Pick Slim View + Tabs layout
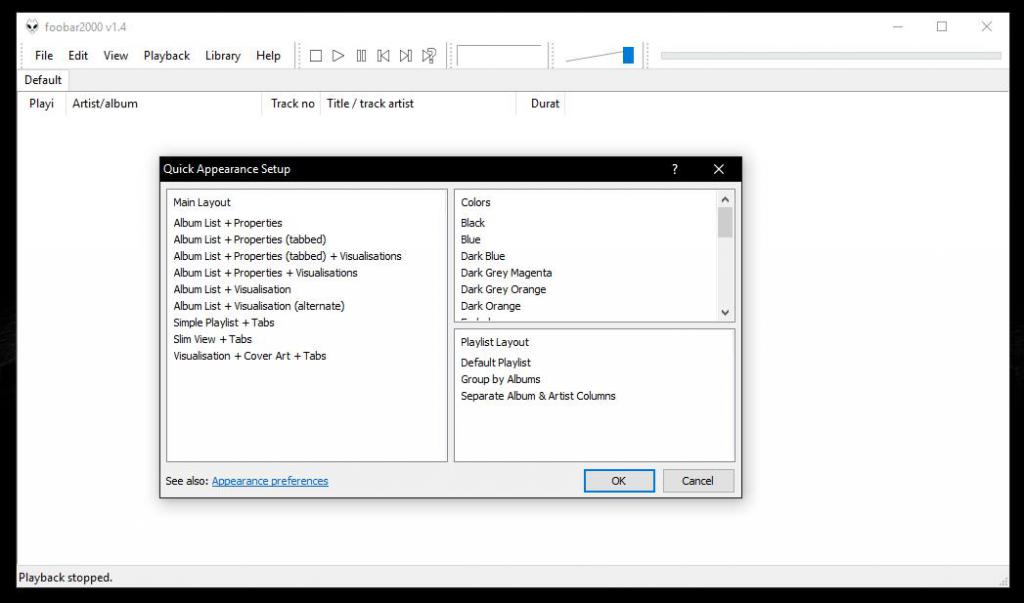The width and height of the screenshot is (1024, 603). pyautogui.click(x=213, y=339)
